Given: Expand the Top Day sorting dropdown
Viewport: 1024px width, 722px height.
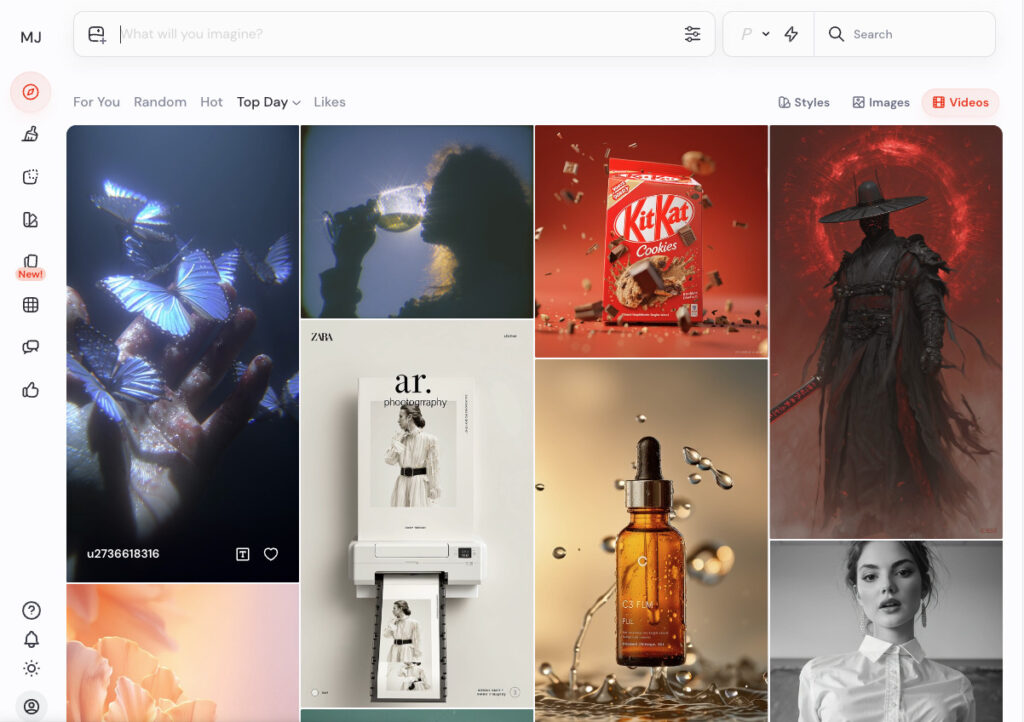Looking at the screenshot, I should [268, 102].
